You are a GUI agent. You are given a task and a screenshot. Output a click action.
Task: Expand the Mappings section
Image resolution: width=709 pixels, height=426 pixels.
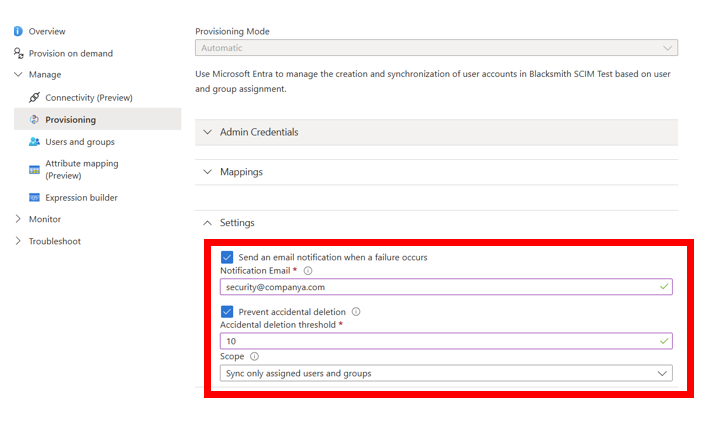(x=436, y=172)
